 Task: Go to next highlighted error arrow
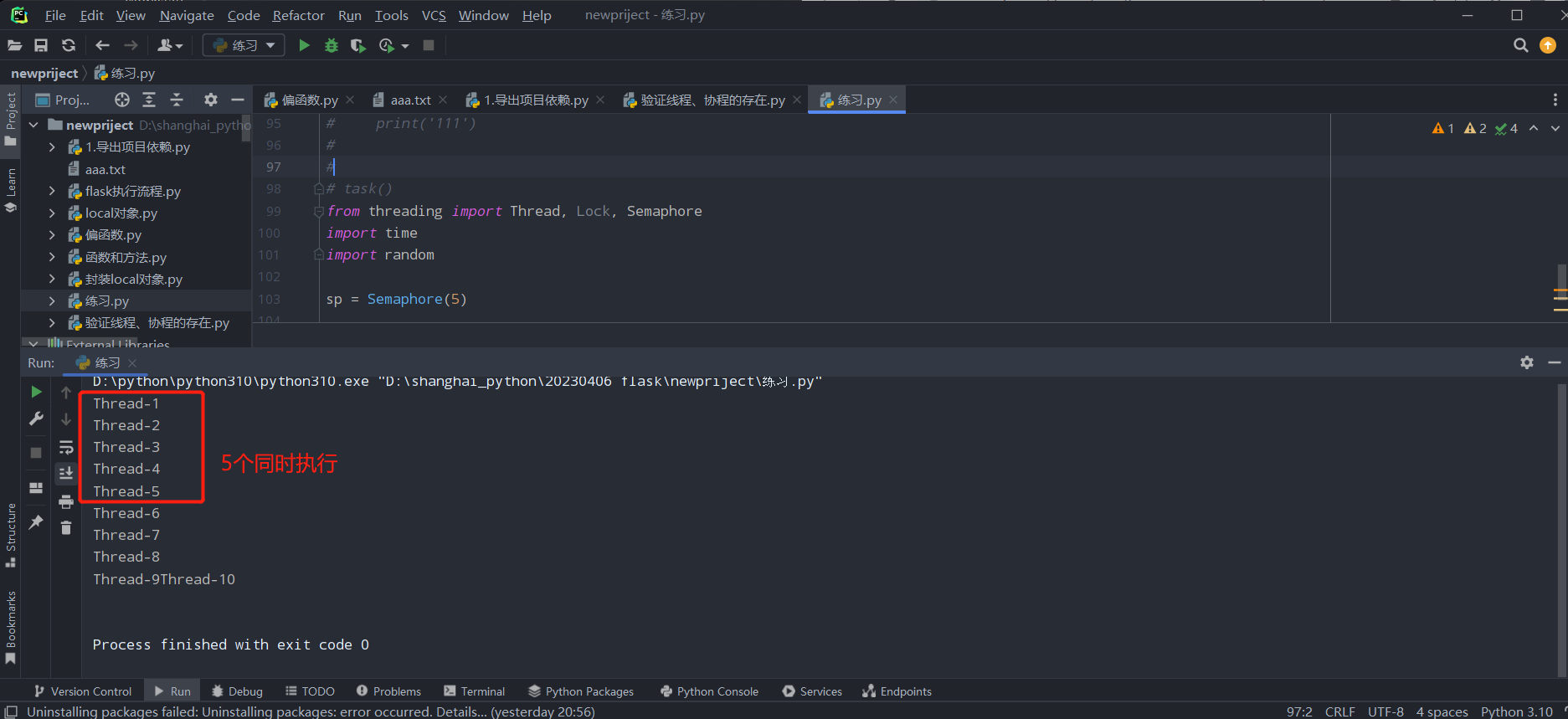click(1555, 128)
